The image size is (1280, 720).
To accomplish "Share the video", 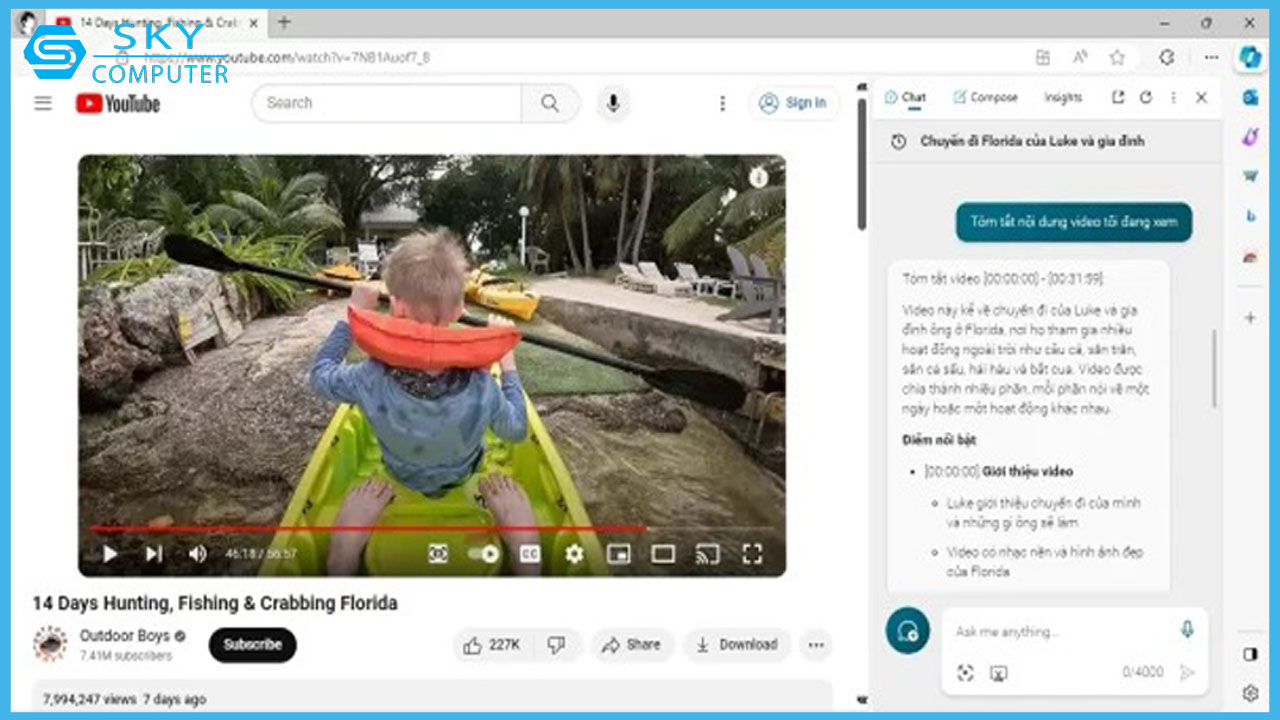I will (632, 645).
